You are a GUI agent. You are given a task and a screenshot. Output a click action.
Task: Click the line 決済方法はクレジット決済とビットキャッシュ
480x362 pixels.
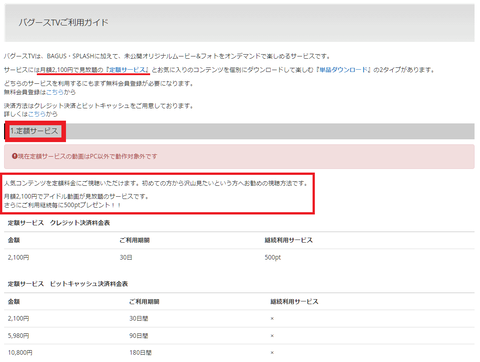point(99,106)
